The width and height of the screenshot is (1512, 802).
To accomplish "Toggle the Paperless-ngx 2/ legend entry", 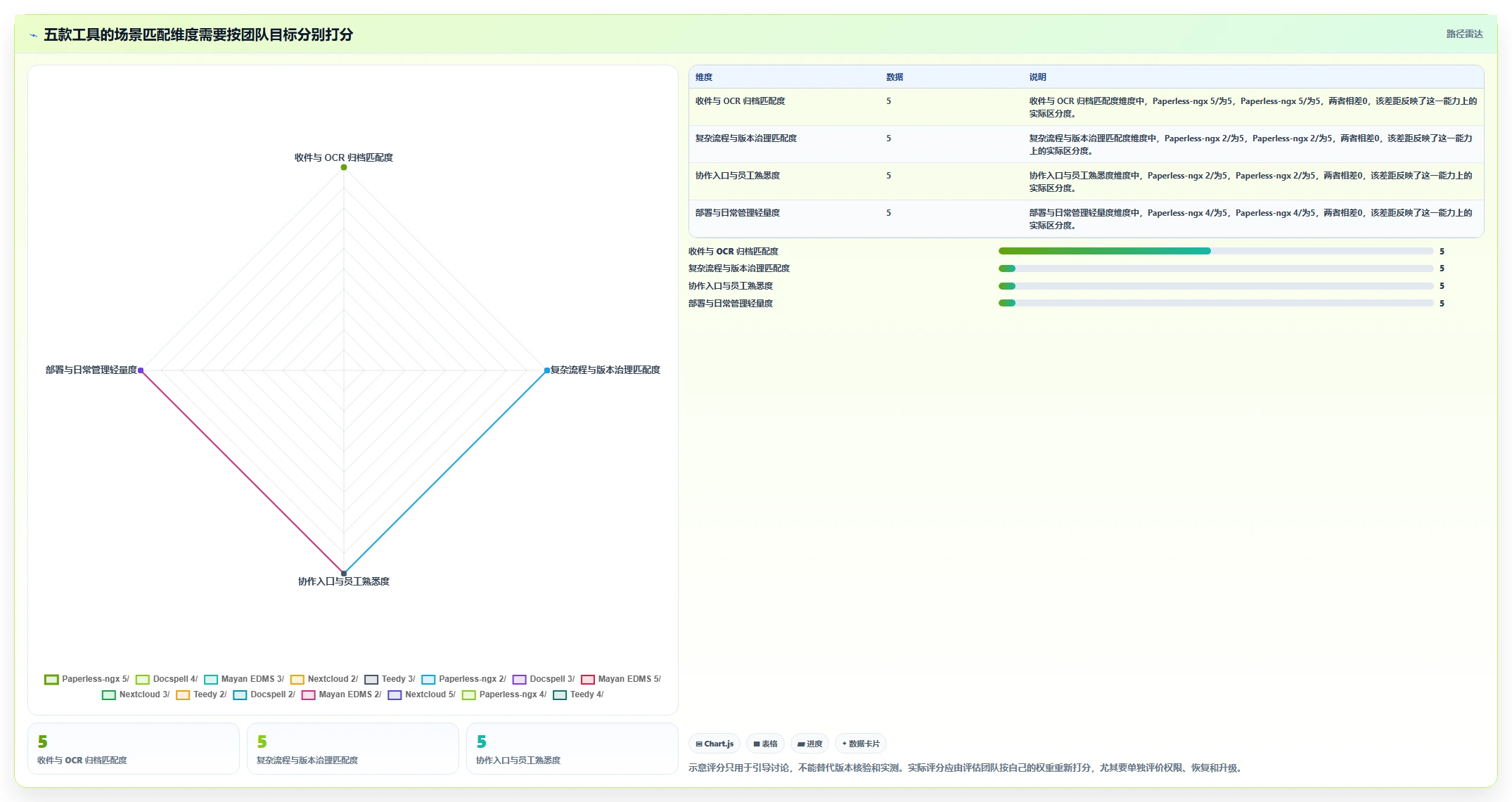I will click(x=463, y=679).
